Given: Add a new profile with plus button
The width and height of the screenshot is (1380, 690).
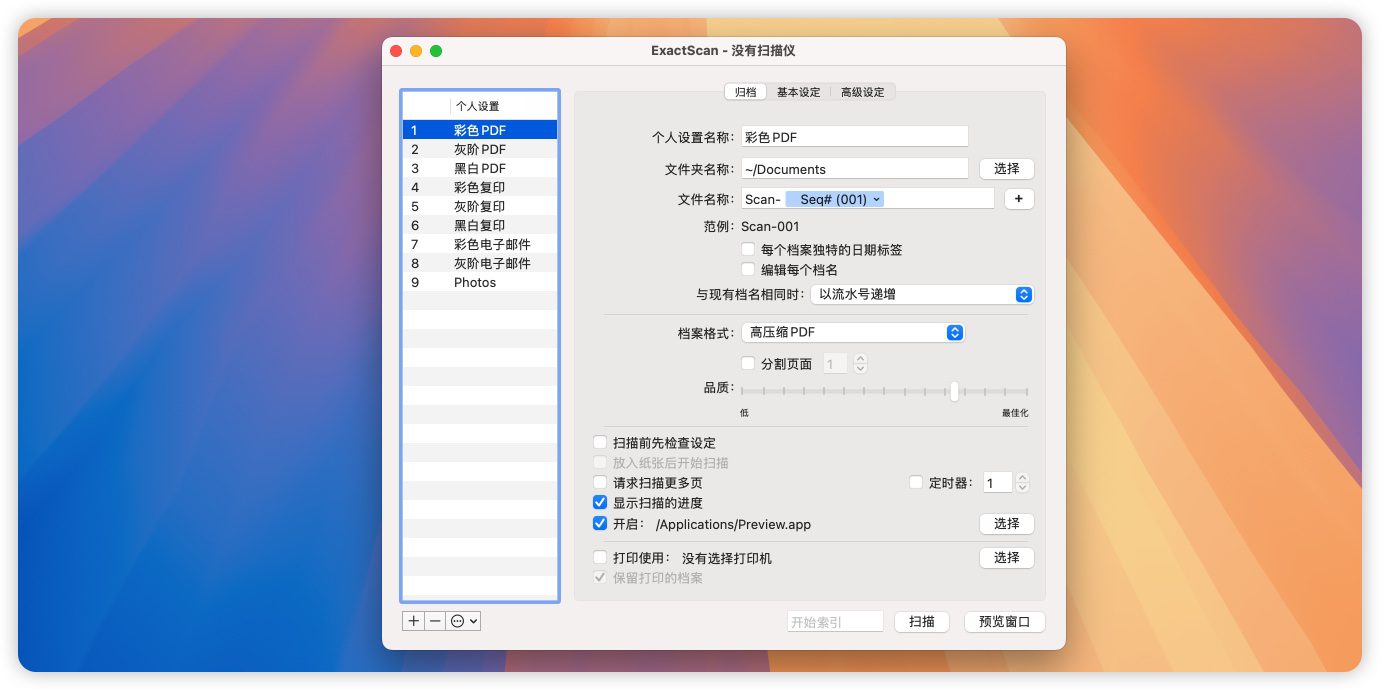Looking at the screenshot, I should 413,621.
